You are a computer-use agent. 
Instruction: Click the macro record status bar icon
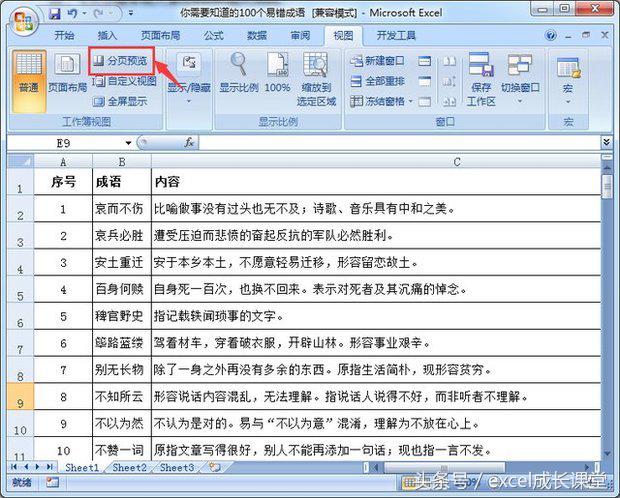(x=52, y=482)
